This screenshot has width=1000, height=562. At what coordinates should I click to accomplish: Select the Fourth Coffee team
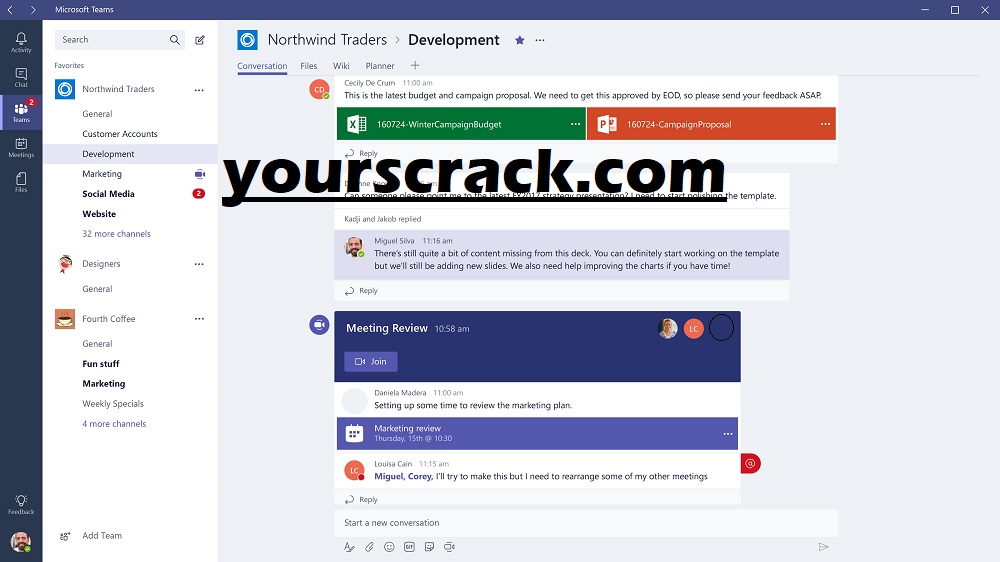click(x=108, y=319)
